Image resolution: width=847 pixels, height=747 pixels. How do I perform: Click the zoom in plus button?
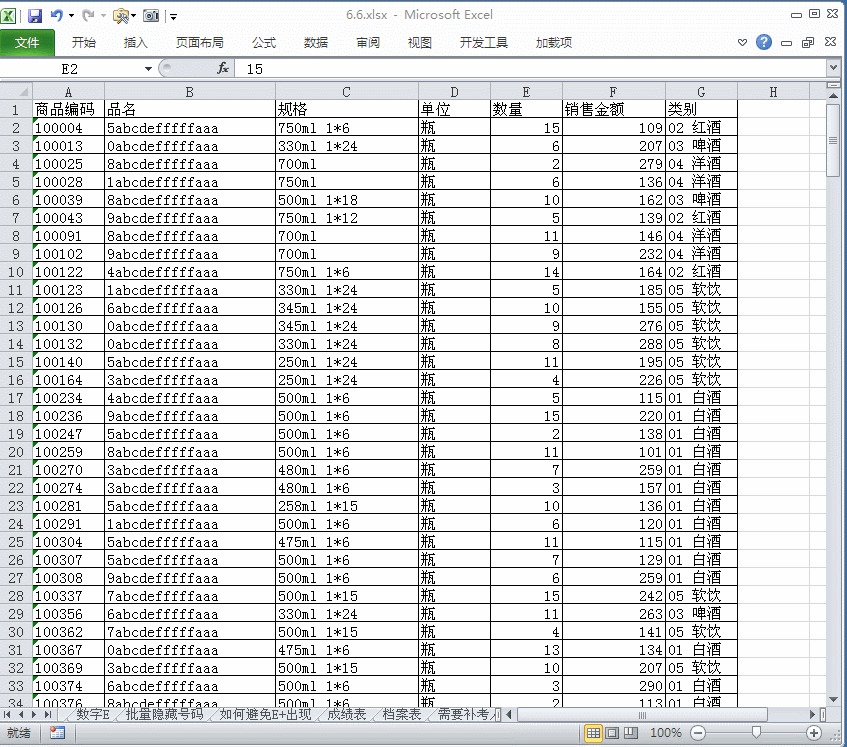814,733
